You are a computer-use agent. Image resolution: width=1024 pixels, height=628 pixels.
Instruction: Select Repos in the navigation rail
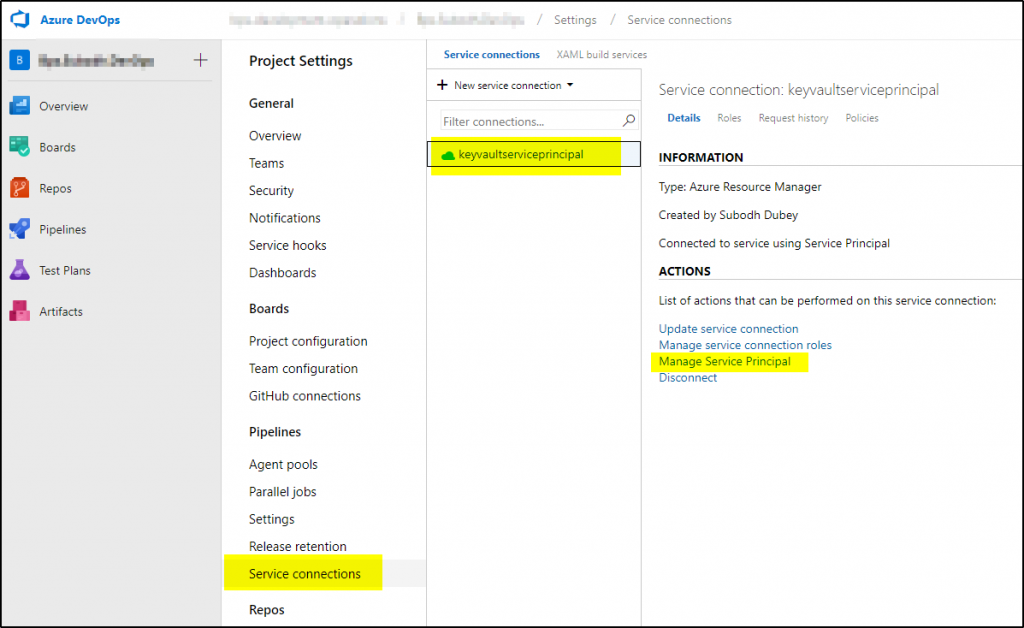(50, 188)
